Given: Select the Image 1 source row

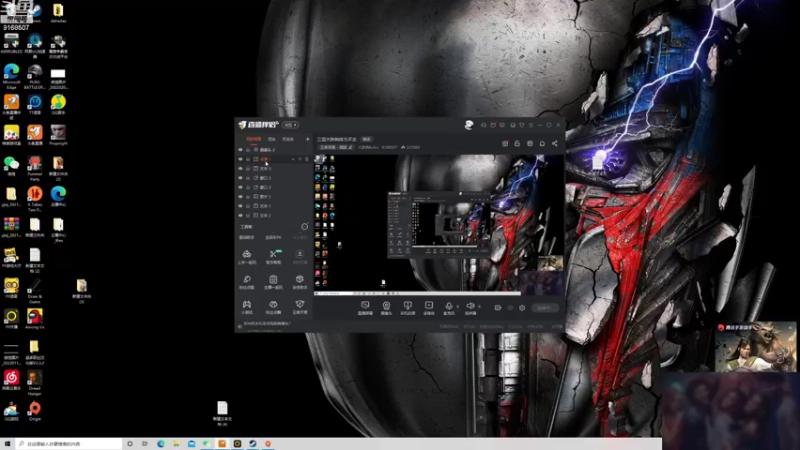Looking at the screenshot, I should click(273, 196).
